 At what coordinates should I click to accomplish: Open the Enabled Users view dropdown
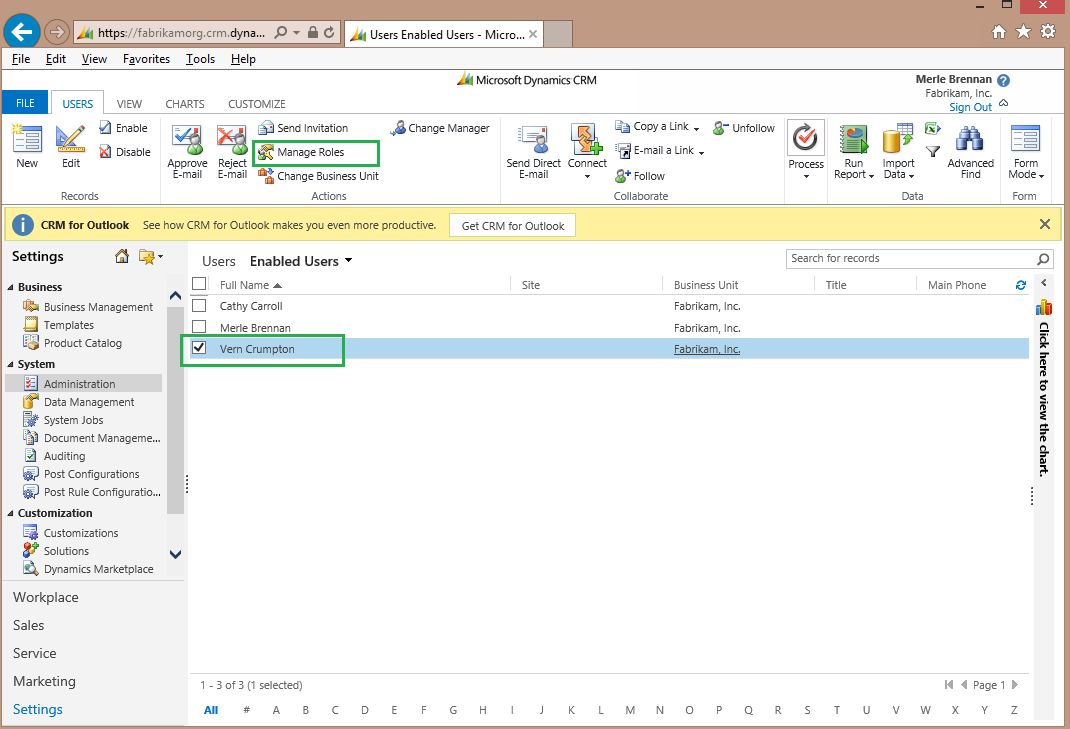click(346, 261)
